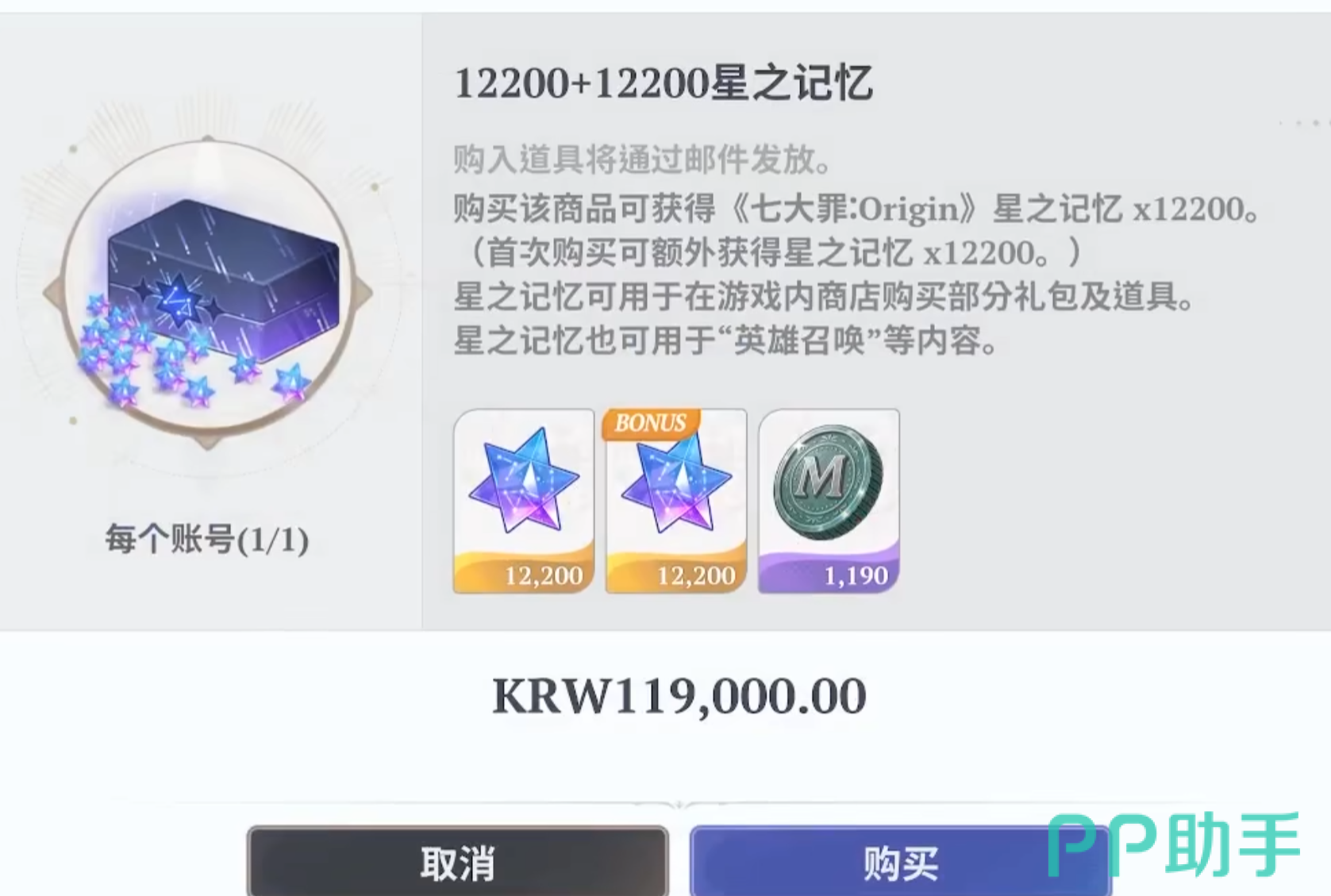Image resolution: width=1331 pixels, height=896 pixels.
Task: Click the orange BONUS badge
Action: 650,423
